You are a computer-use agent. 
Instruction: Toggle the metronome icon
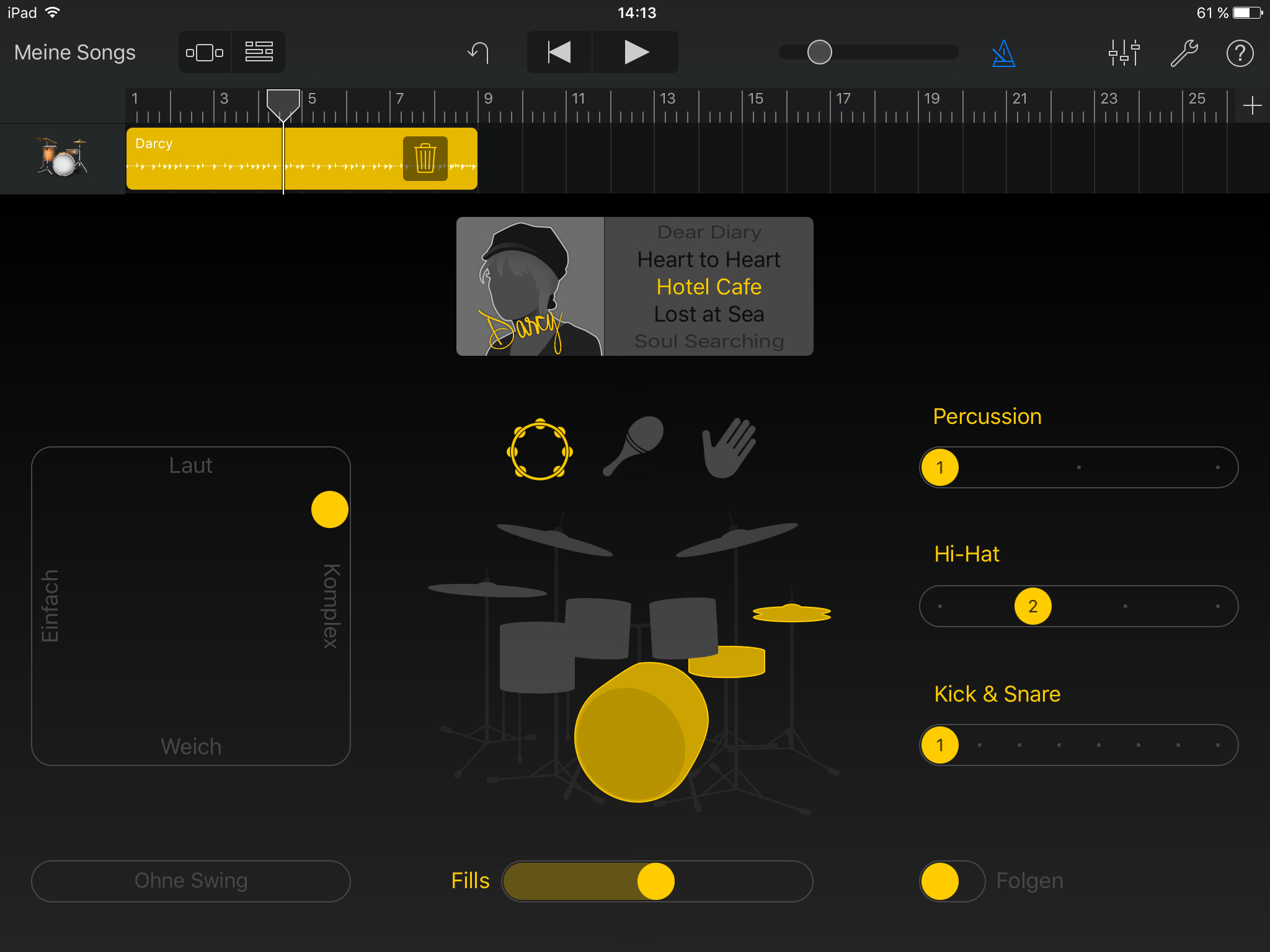1003,53
